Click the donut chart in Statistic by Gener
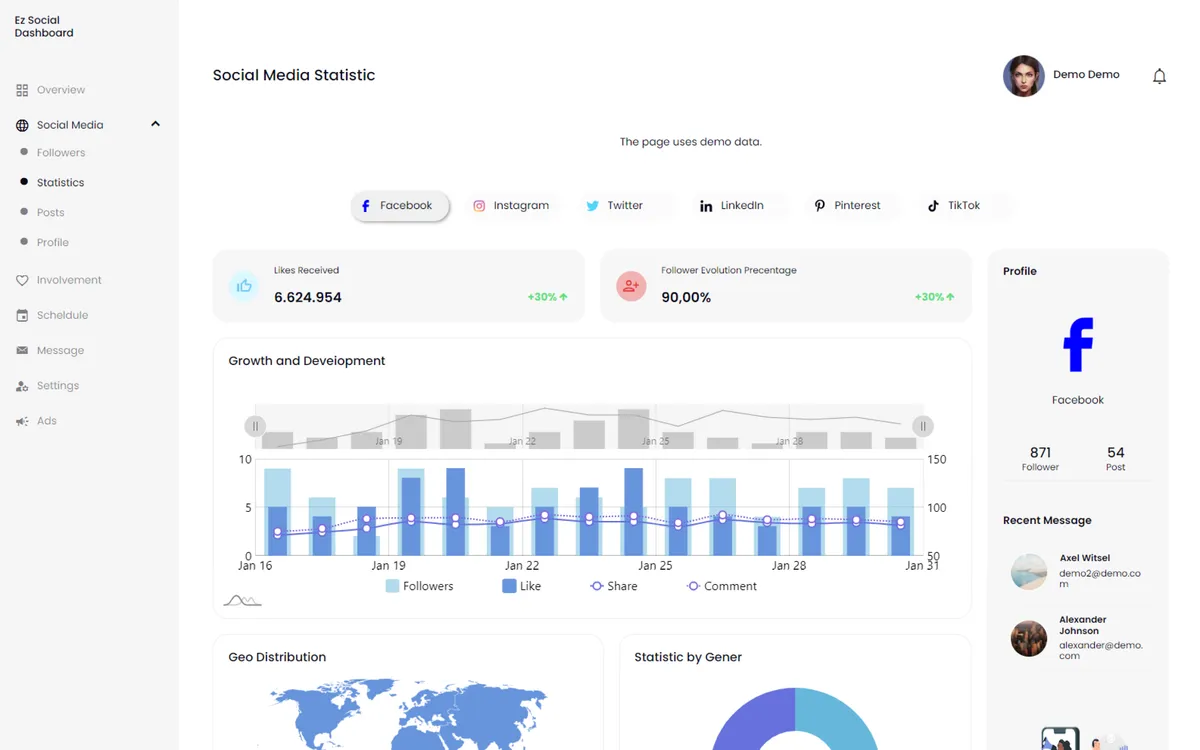 (795, 720)
